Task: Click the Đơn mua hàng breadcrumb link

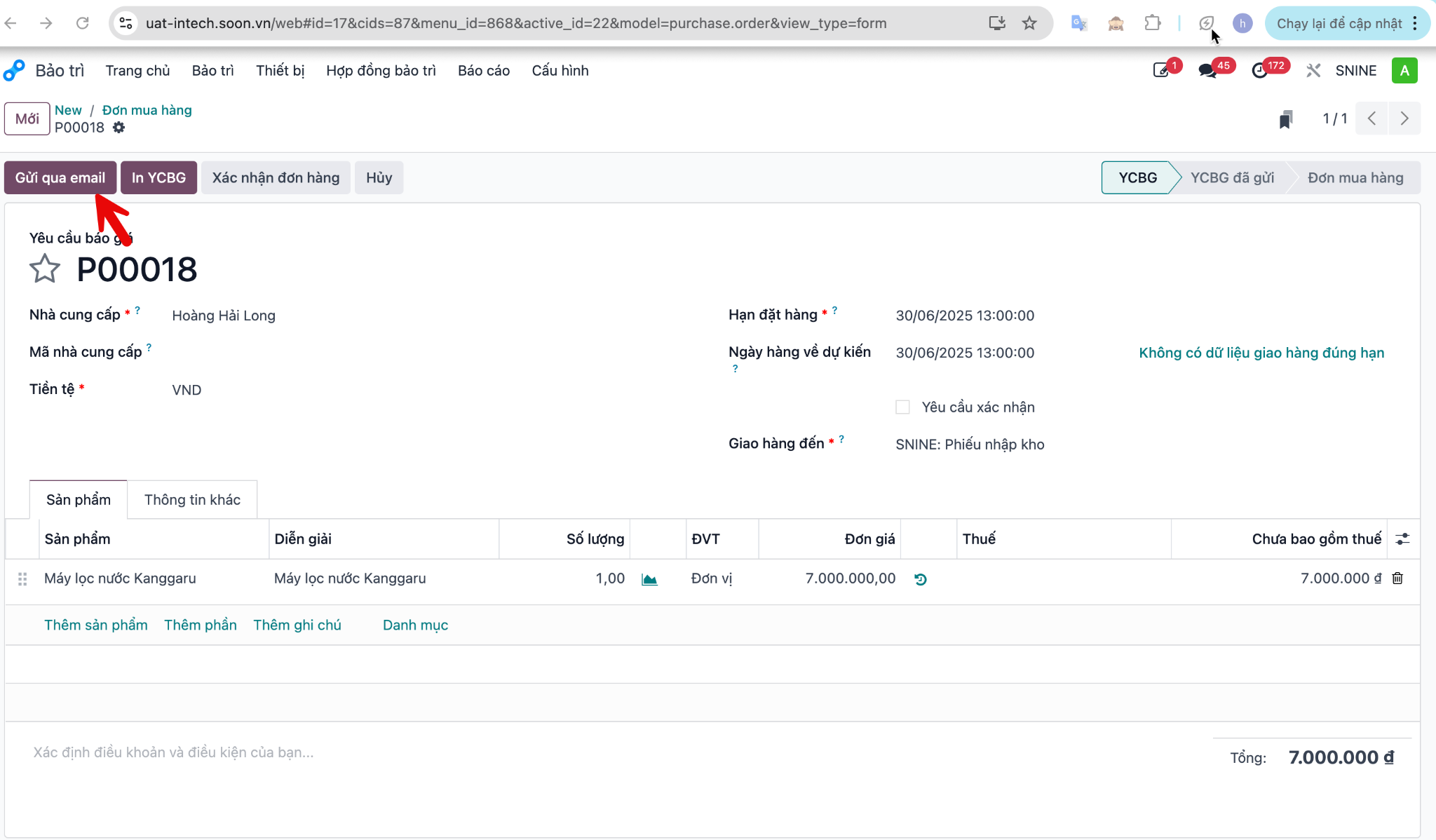Action: point(147,110)
